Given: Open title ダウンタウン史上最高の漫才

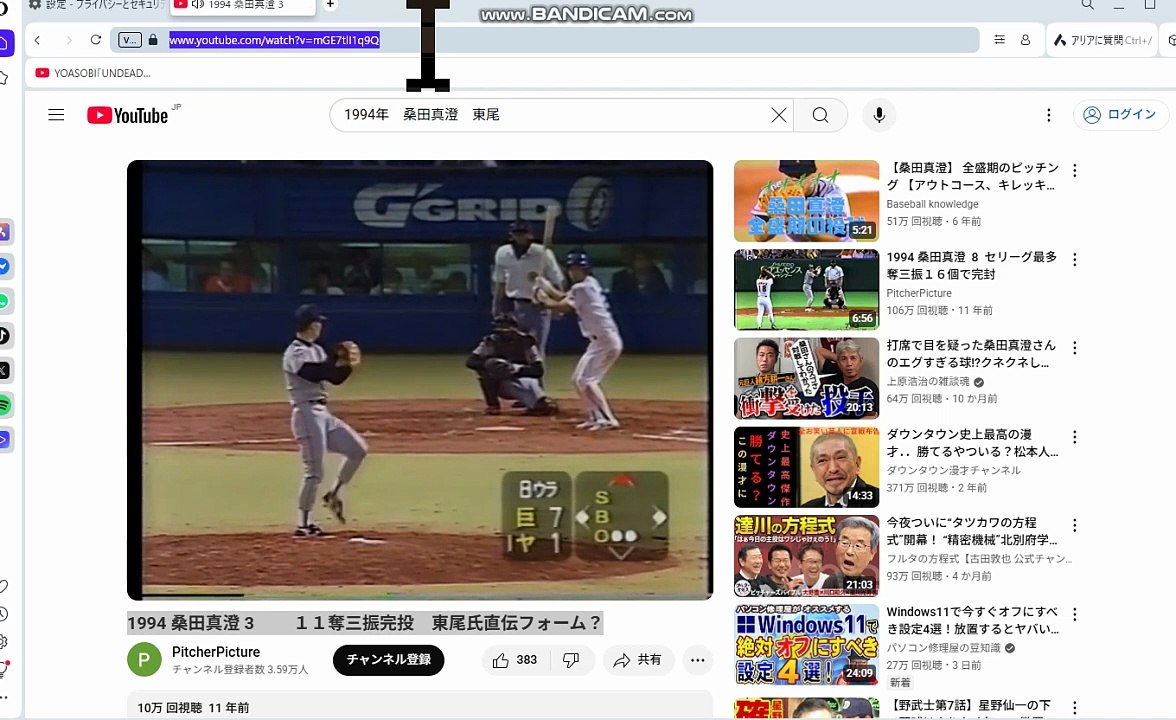Looking at the screenshot, I should tap(973, 442).
